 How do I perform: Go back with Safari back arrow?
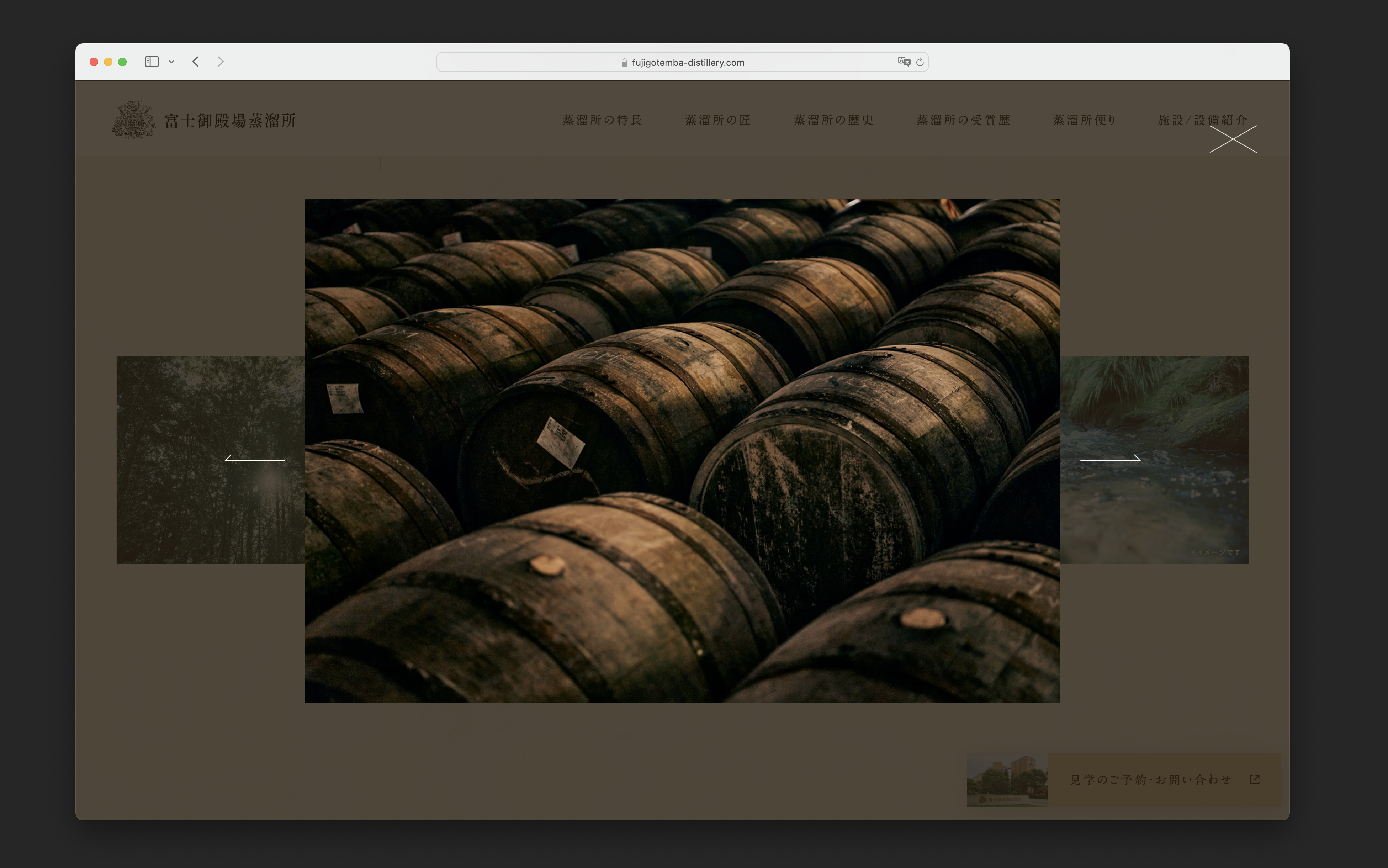196,62
